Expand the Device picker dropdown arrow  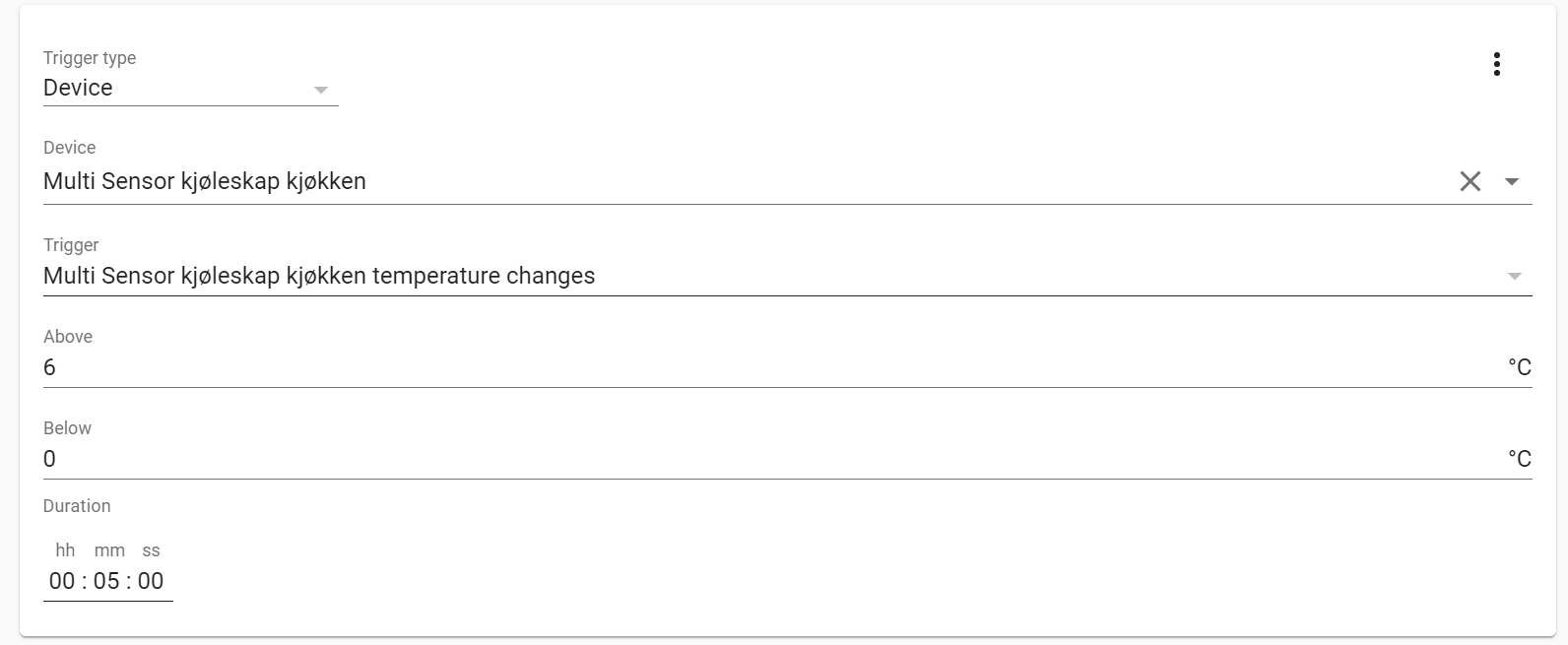coord(1512,182)
